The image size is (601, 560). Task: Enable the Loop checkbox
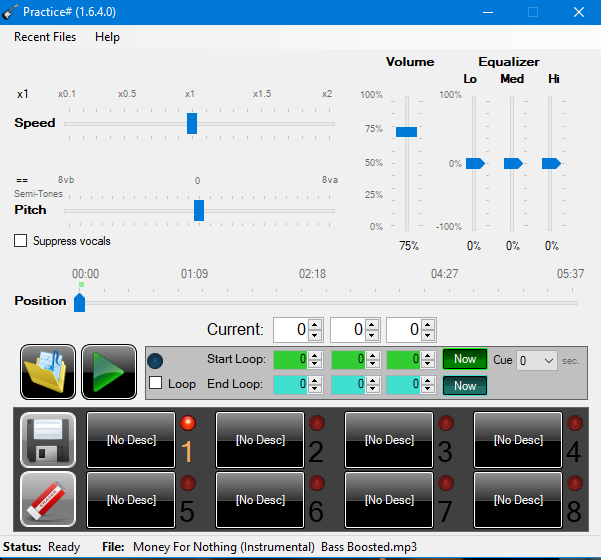(155, 383)
